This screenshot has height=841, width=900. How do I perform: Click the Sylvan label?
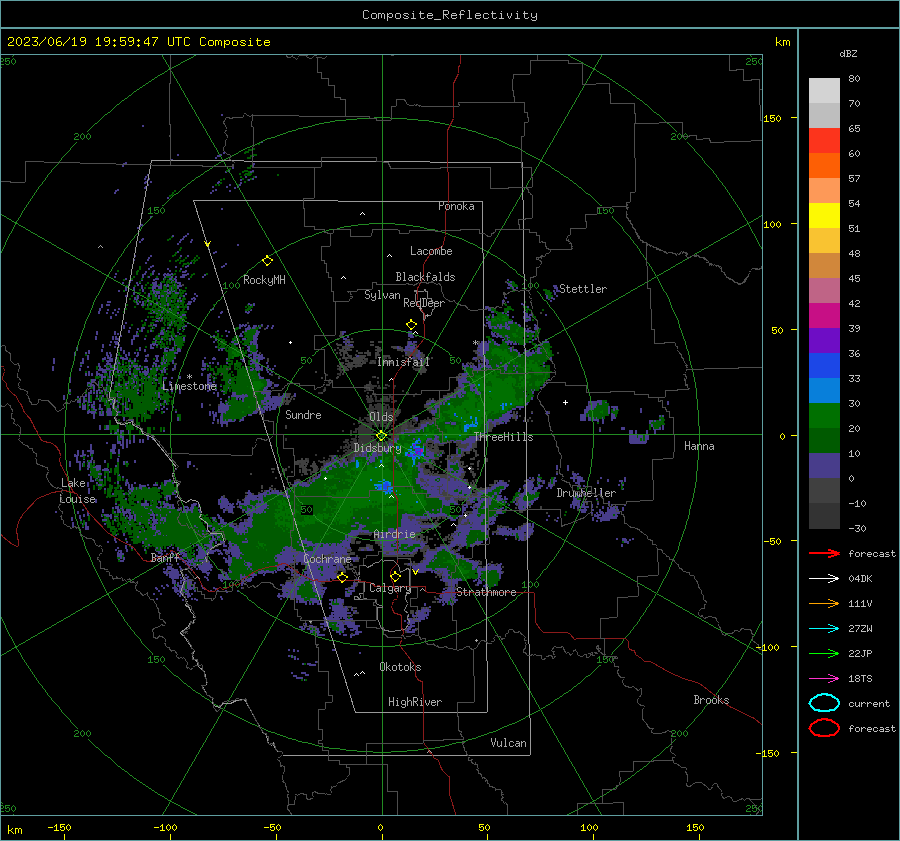click(x=382, y=295)
